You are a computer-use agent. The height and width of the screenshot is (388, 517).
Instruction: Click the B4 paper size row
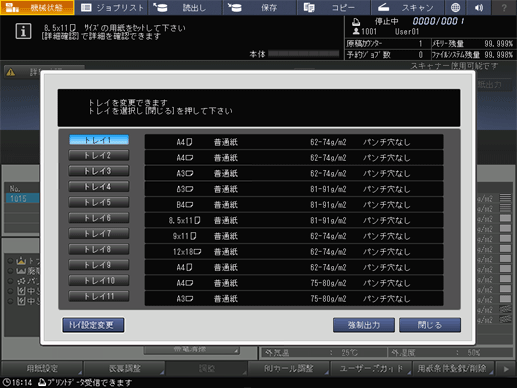[294, 205]
